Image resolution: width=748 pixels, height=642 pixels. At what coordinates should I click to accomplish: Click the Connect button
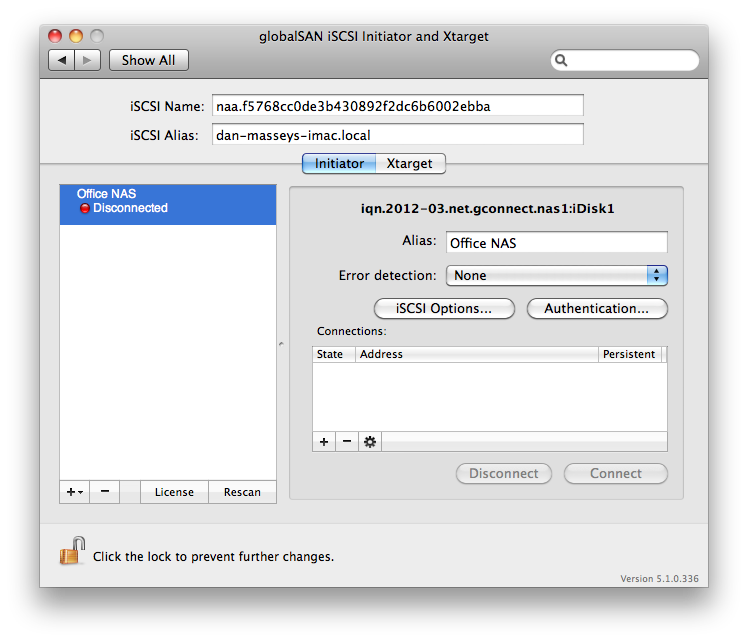pyautogui.click(x=615, y=473)
